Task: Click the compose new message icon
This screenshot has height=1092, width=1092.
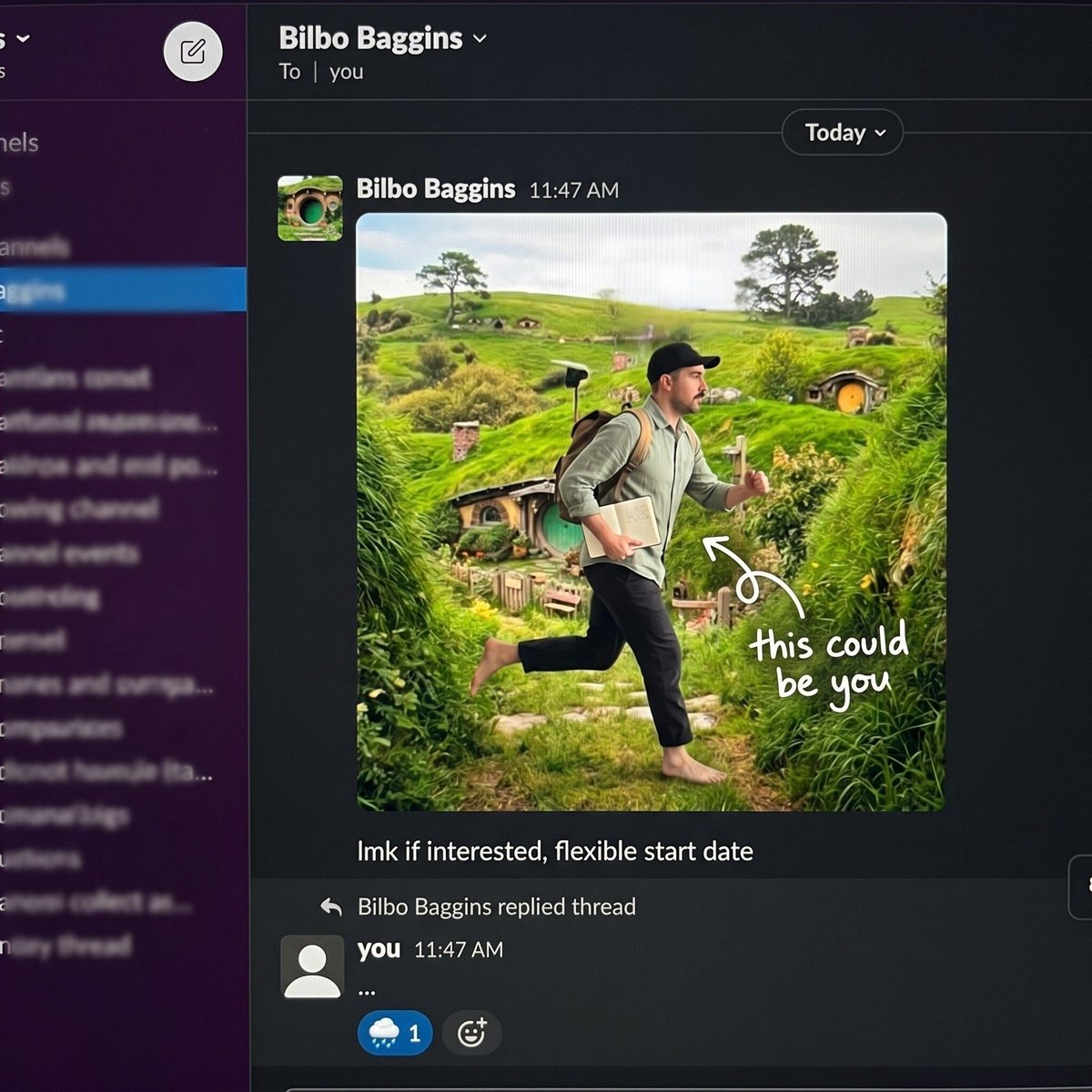Action: coord(193,51)
